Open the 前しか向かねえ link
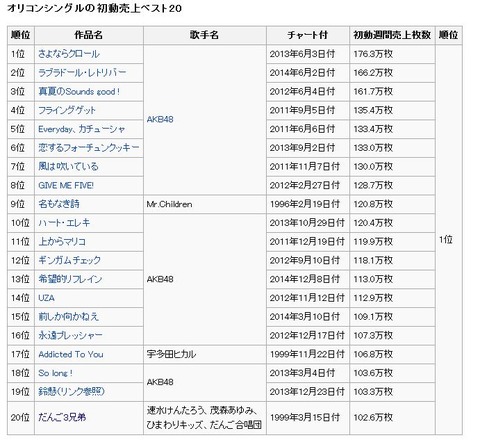 tap(69, 317)
